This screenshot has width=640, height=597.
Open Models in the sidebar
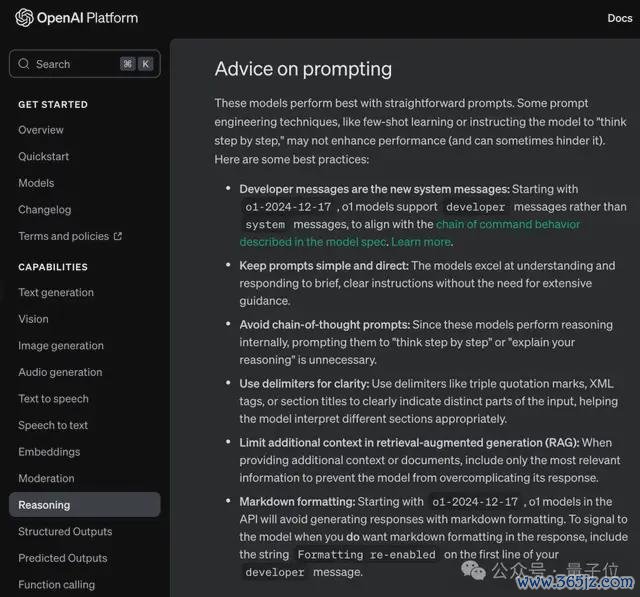tap(36, 183)
